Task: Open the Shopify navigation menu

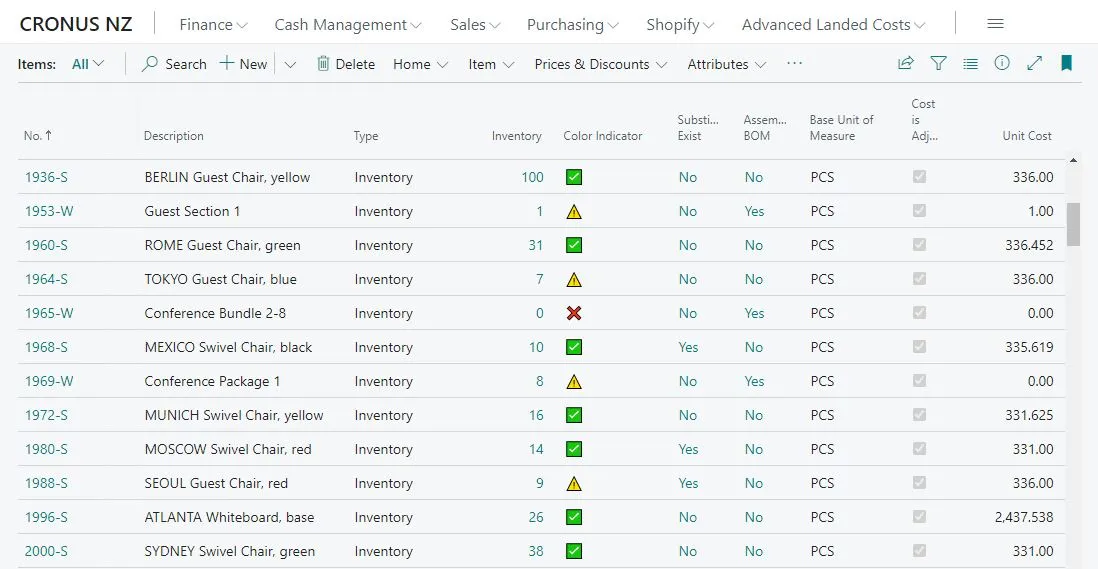Action: tap(680, 24)
